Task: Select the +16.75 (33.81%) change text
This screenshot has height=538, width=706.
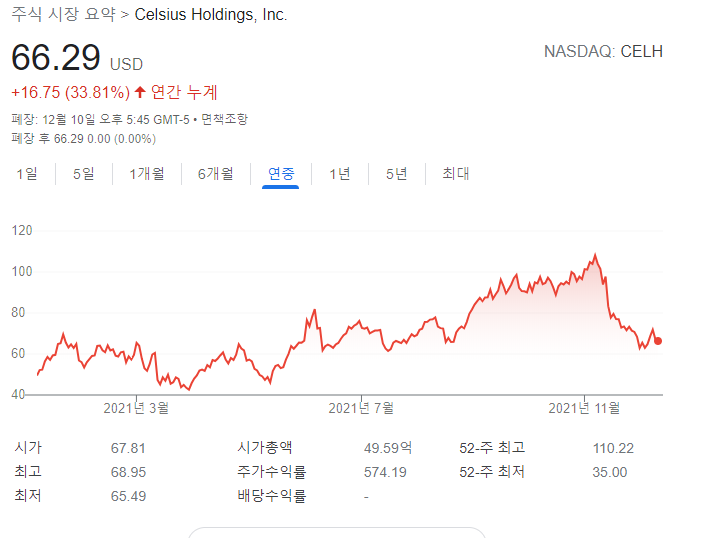Action: pos(71,92)
